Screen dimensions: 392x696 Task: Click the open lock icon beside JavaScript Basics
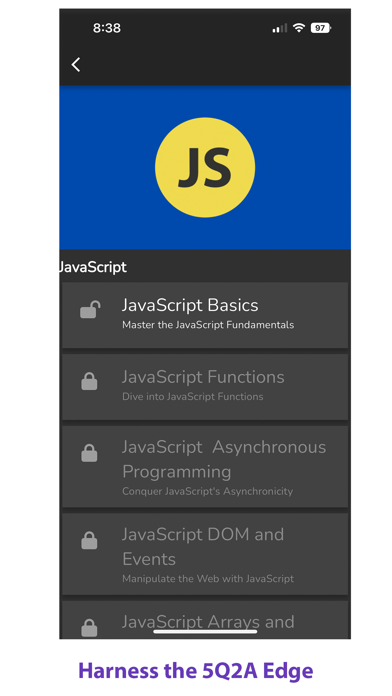coord(90,309)
